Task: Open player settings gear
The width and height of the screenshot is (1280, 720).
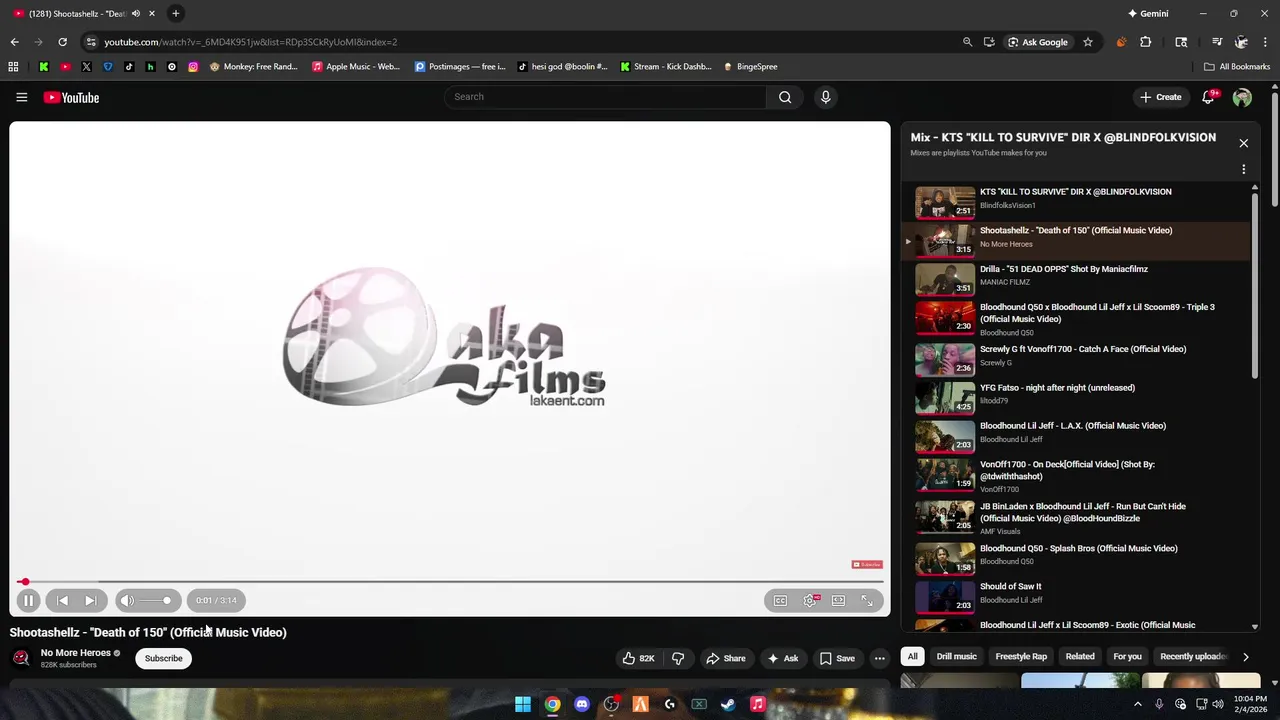Action: [x=810, y=600]
